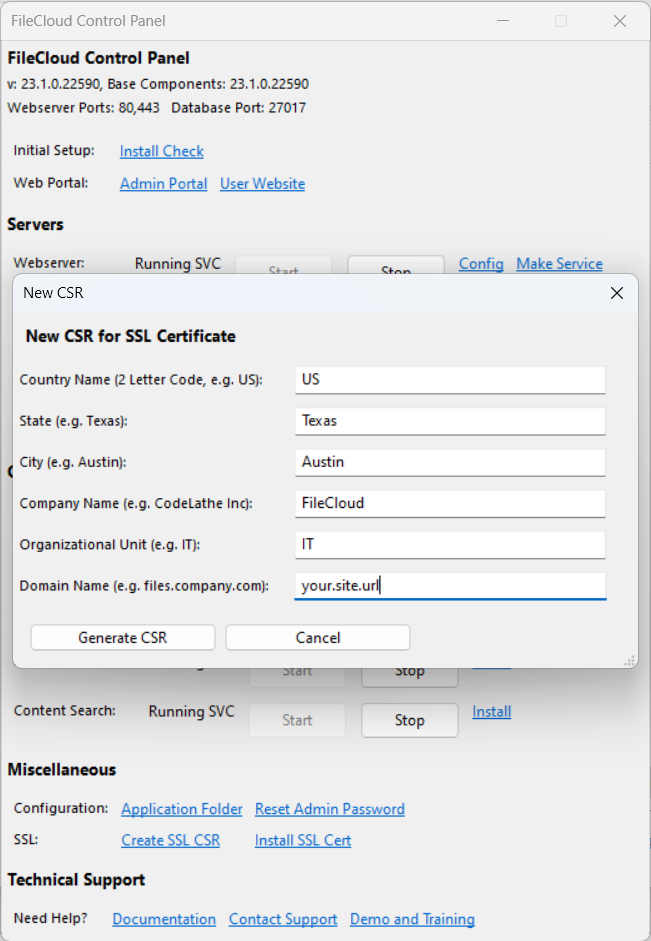Focus the Company Name input box
Image resolution: width=651 pixels, height=941 pixels.
click(450, 503)
